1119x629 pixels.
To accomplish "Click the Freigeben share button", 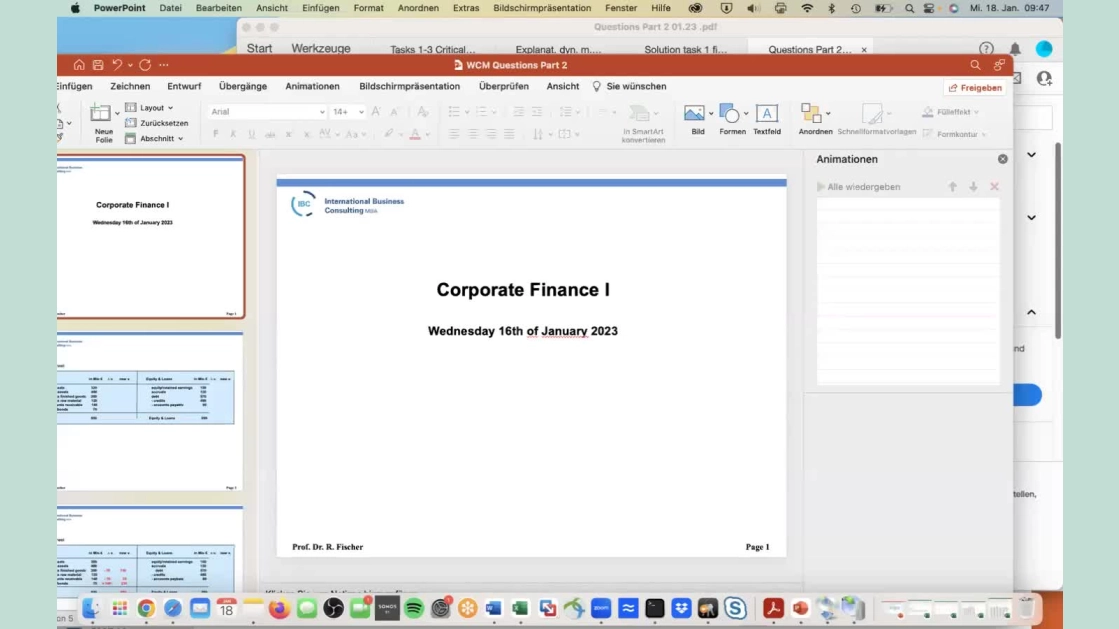I will coord(975,88).
